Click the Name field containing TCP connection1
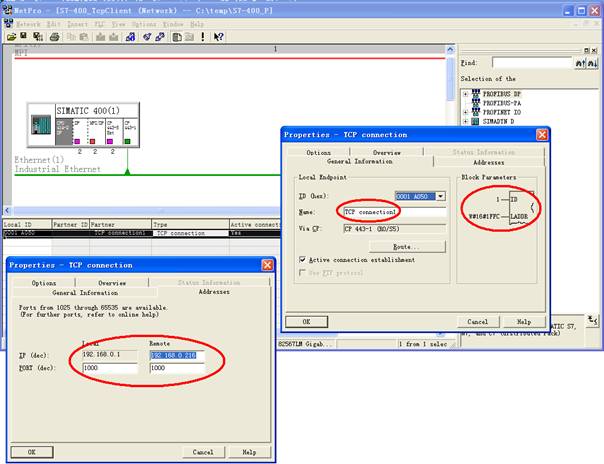Image resolution: width=604 pixels, height=464 pixels. click(394, 212)
